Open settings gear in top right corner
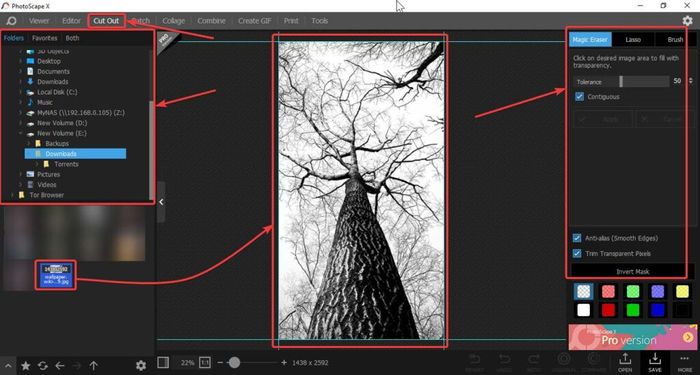 tap(688, 21)
